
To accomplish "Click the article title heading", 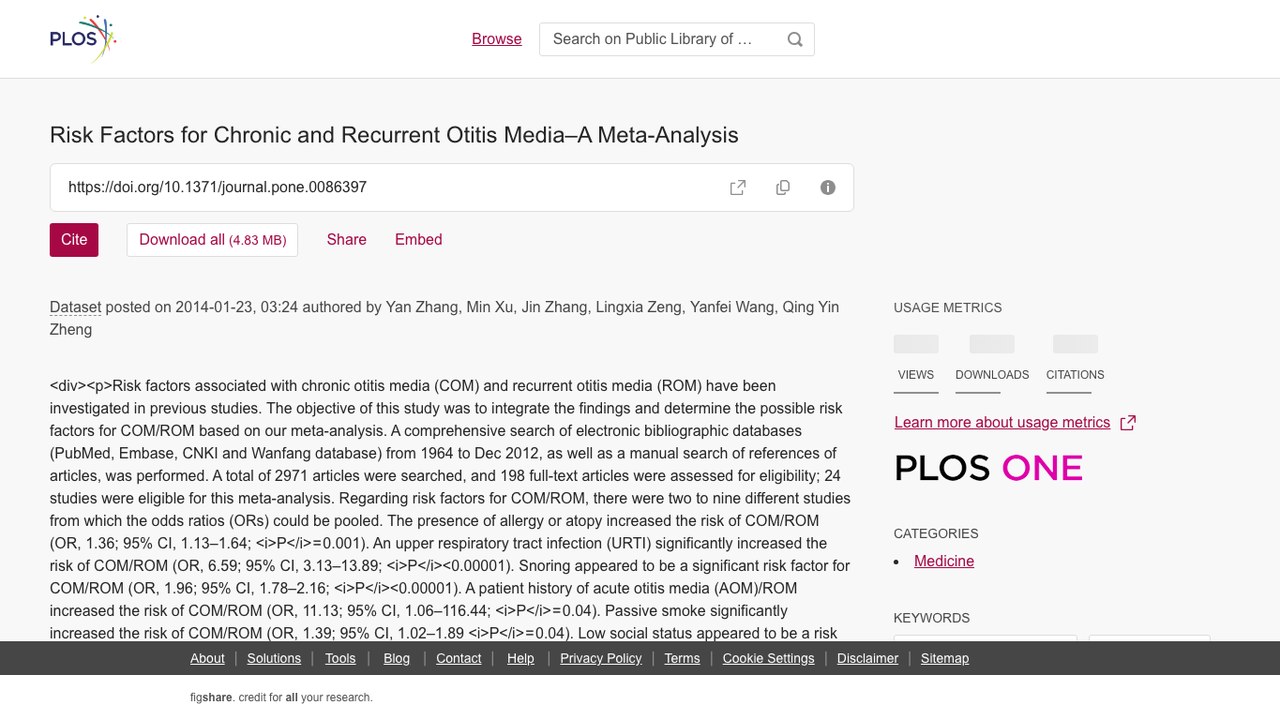I will (394, 135).
